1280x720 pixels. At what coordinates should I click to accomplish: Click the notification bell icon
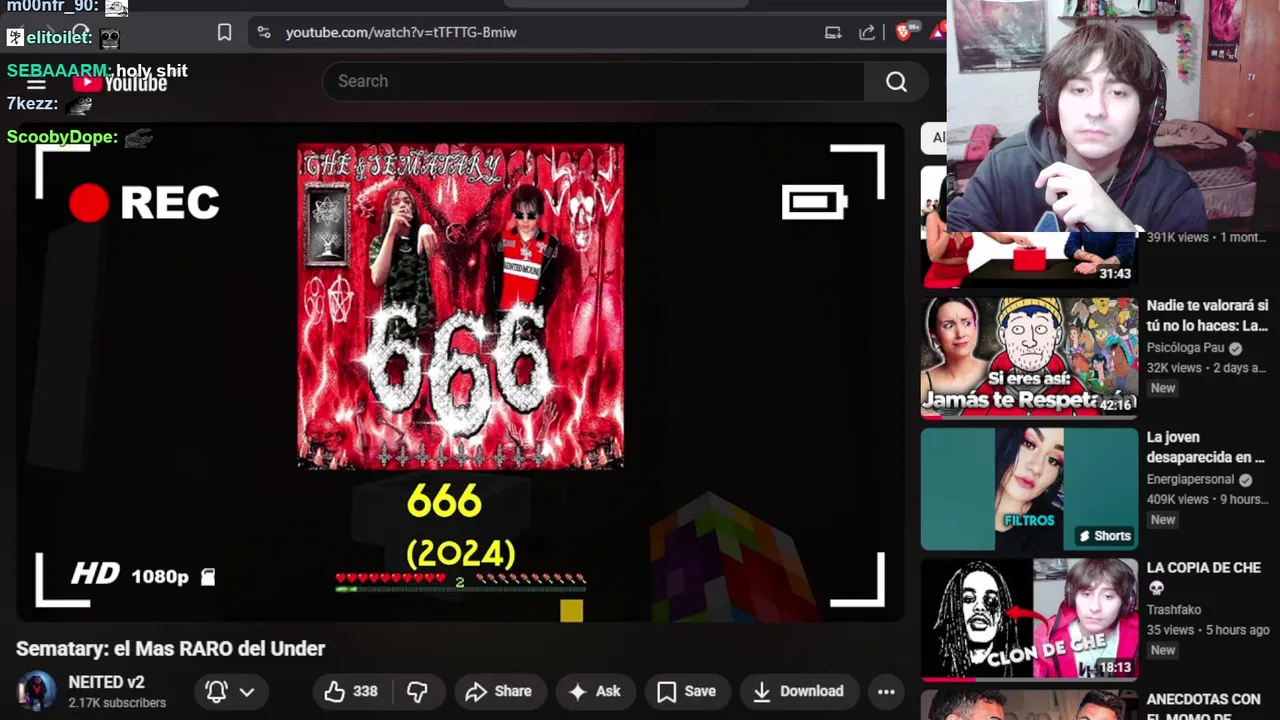216,691
